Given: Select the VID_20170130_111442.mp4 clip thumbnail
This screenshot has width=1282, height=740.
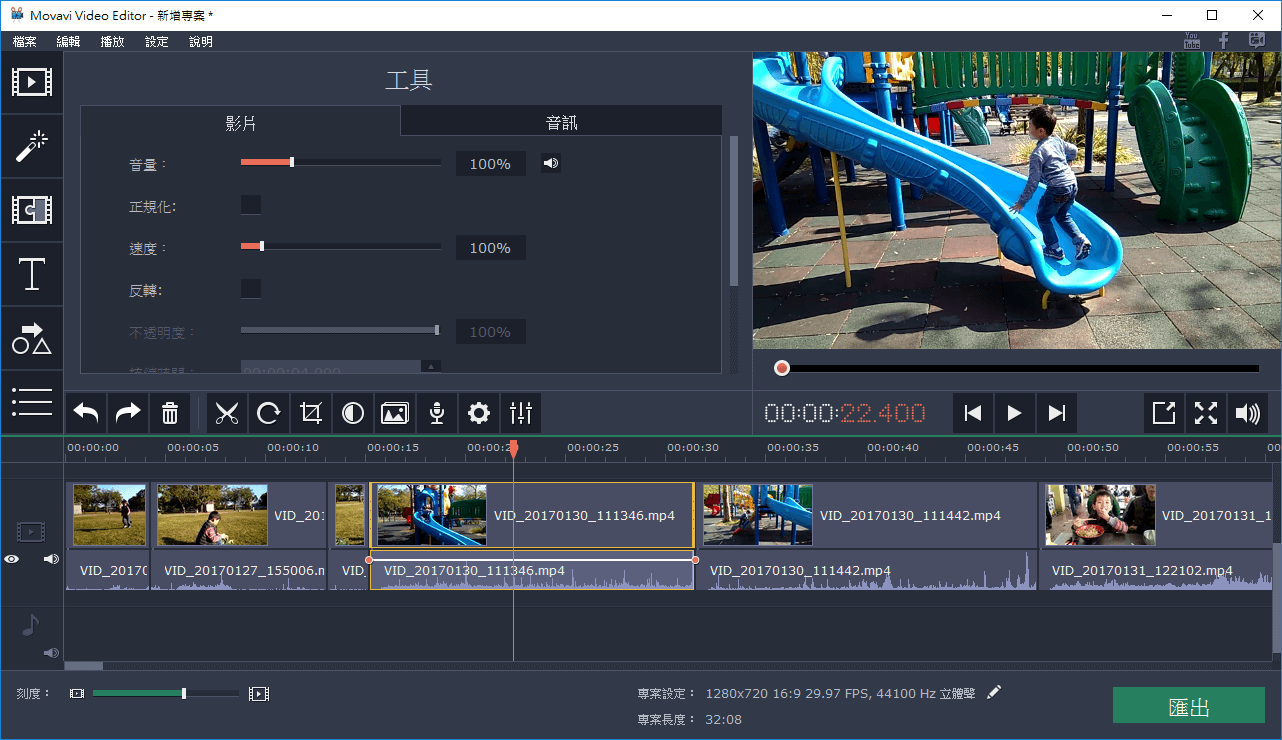Looking at the screenshot, I should tap(757, 515).
